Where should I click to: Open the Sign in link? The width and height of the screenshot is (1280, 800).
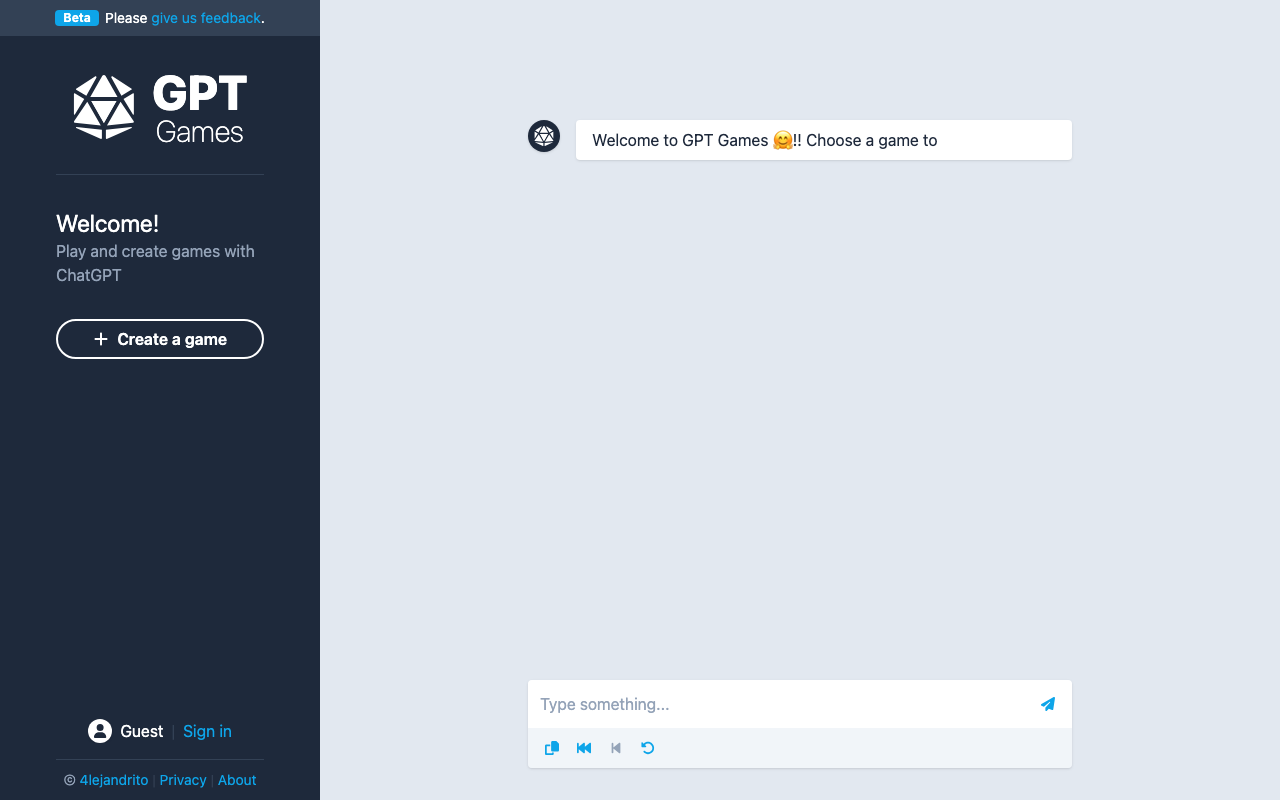click(207, 731)
